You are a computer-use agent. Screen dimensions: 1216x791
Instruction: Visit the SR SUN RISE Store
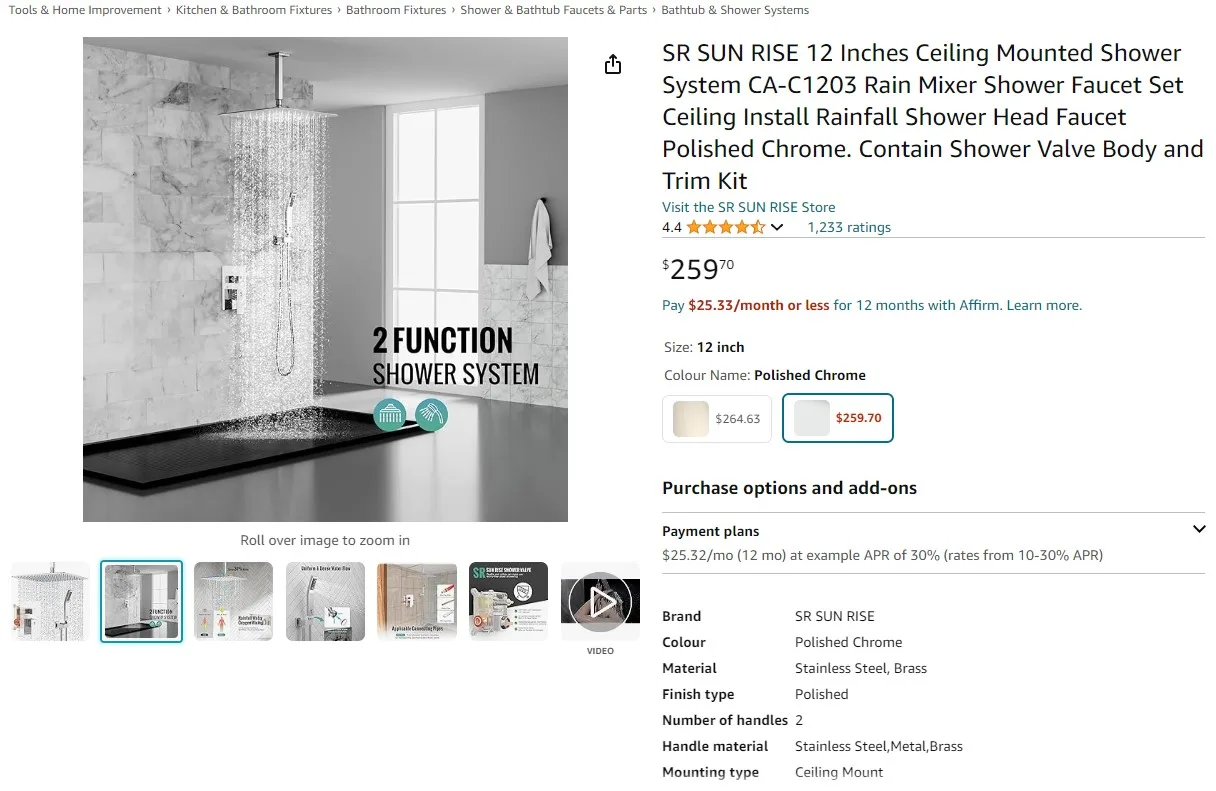(x=748, y=207)
